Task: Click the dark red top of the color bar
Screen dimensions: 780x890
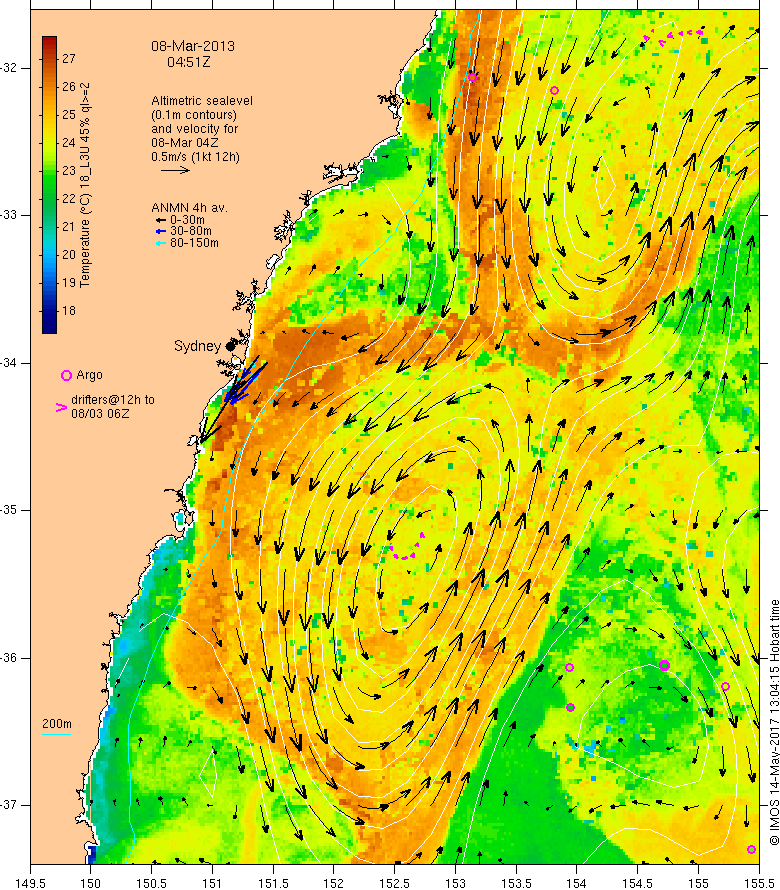Action: [49, 43]
